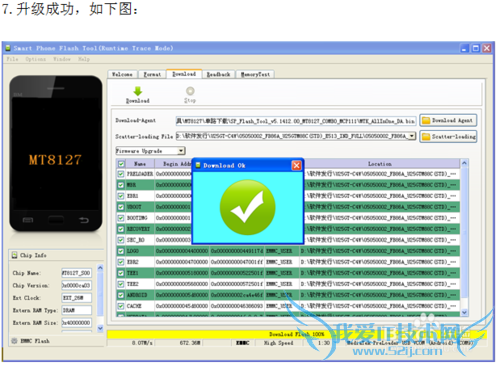Viewport: 500px width, 366px height.
Task: Uncheck the BOOTIMG partition checkbox
Action: (x=121, y=218)
